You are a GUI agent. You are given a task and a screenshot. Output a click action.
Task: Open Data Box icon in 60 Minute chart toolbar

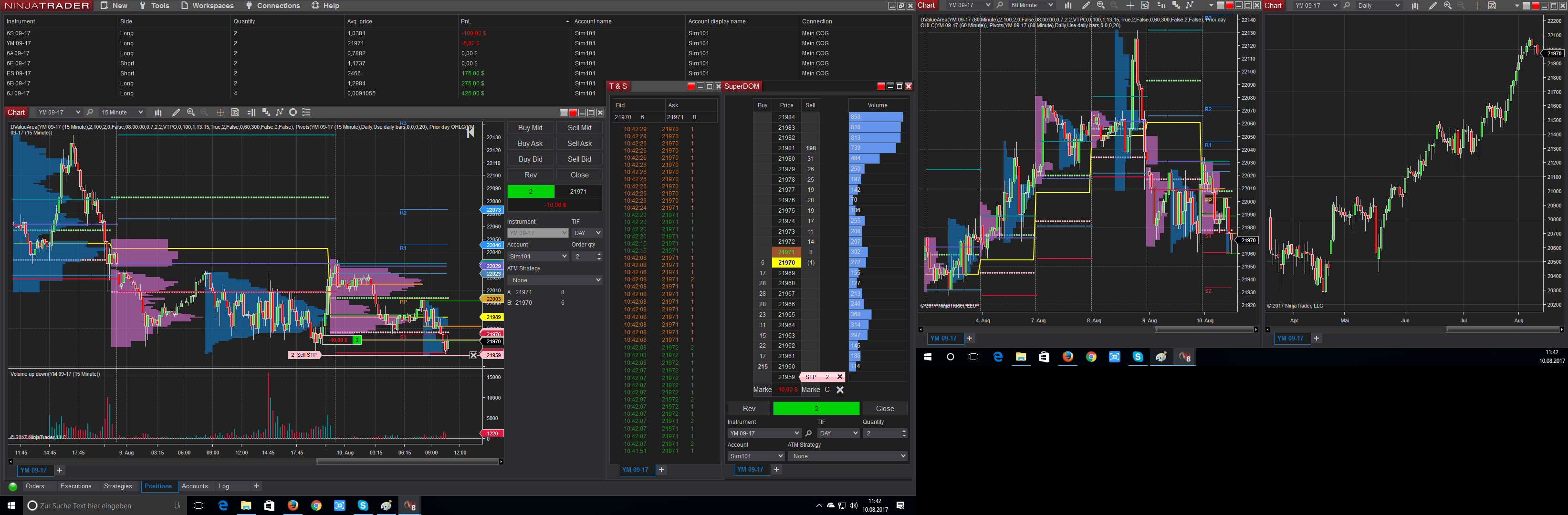1145,5
